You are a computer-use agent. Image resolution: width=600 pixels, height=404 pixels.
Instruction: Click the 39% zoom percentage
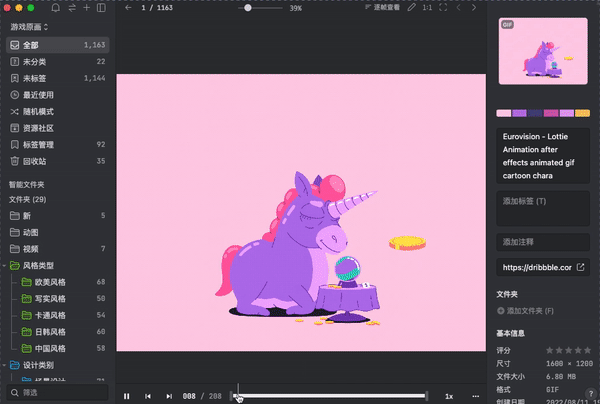296,8
